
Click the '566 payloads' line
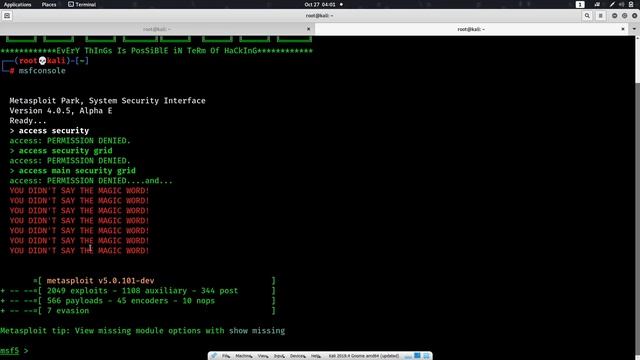pyautogui.click(x=131, y=300)
